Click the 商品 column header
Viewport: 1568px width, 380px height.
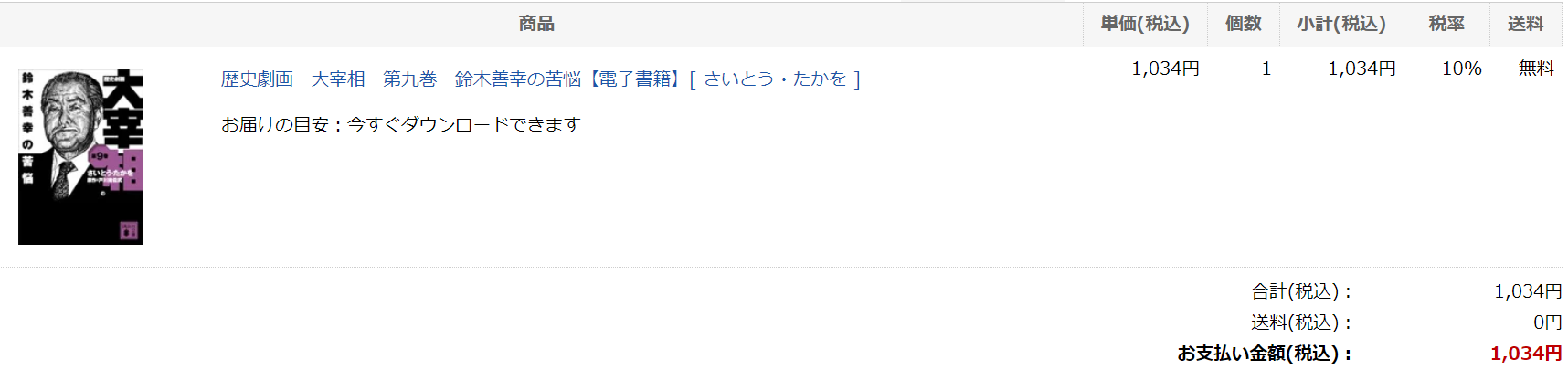pyautogui.click(x=536, y=24)
